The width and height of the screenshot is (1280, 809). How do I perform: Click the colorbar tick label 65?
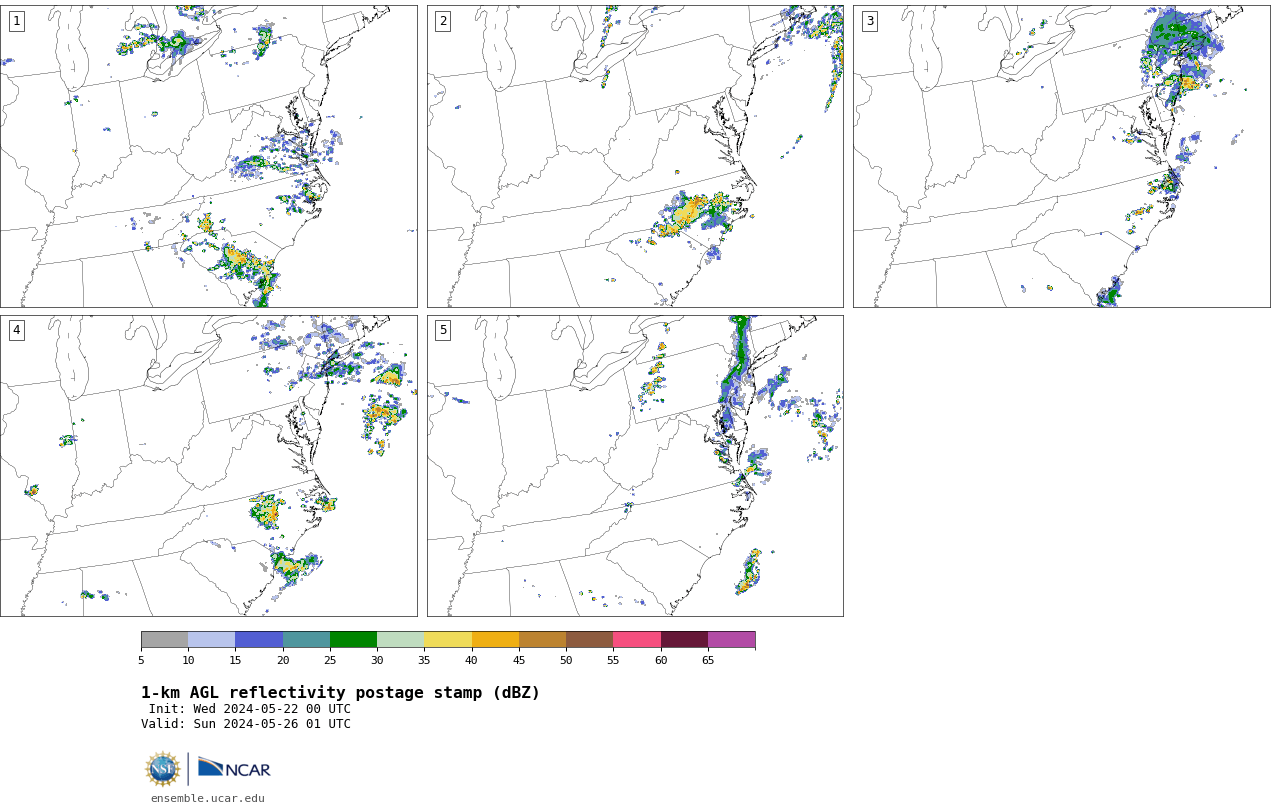(x=708, y=660)
